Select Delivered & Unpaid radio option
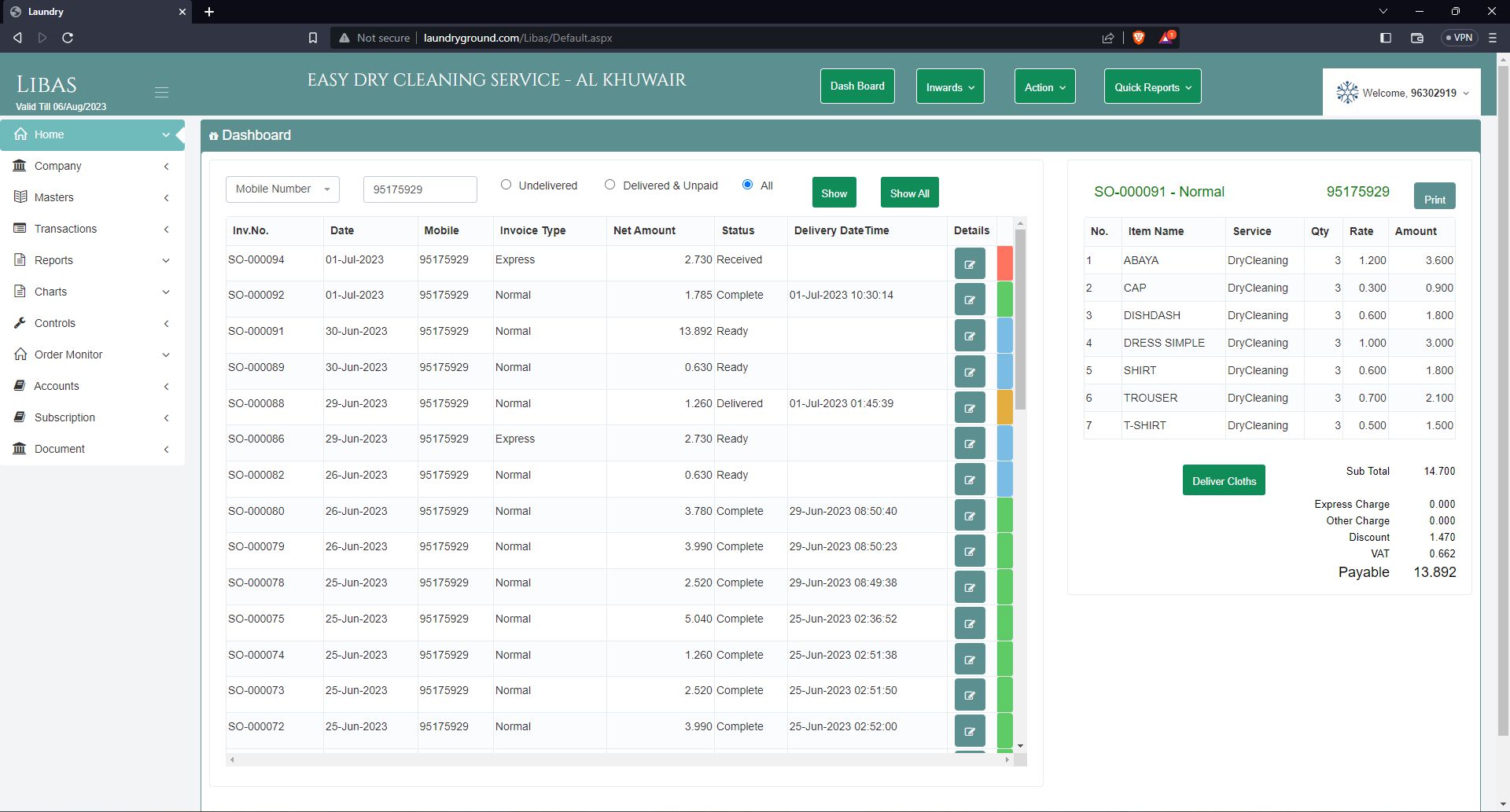The image size is (1510, 812). (610, 185)
